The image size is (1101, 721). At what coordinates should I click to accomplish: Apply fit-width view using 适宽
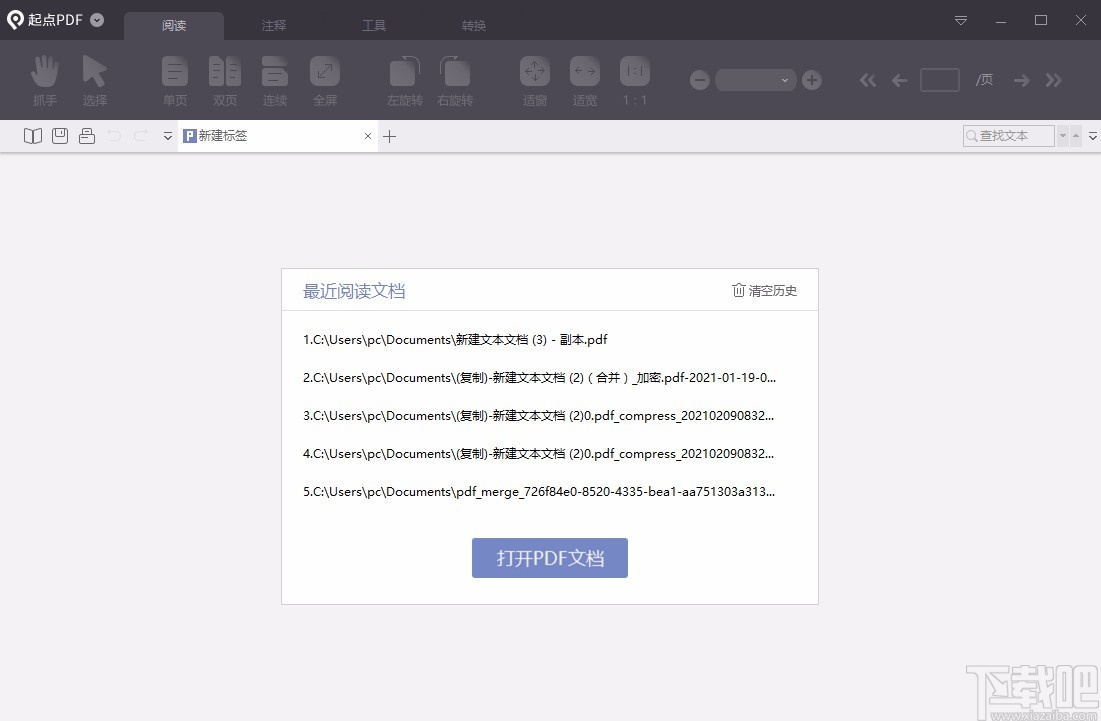coord(585,80)
